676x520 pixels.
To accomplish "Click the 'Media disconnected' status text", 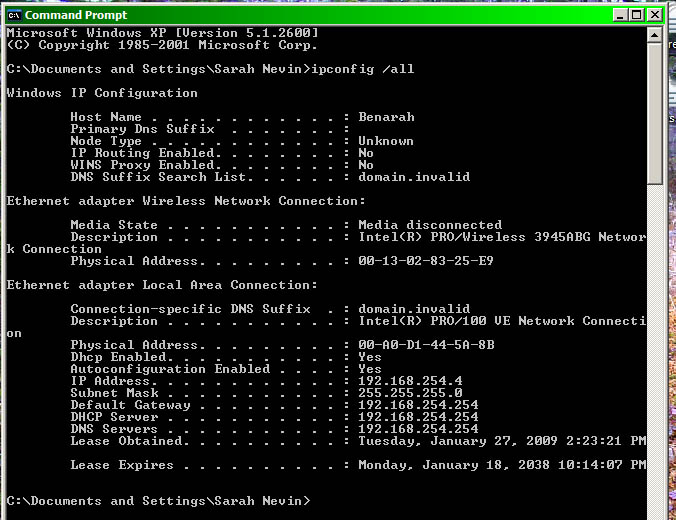I will coord(430,225).
